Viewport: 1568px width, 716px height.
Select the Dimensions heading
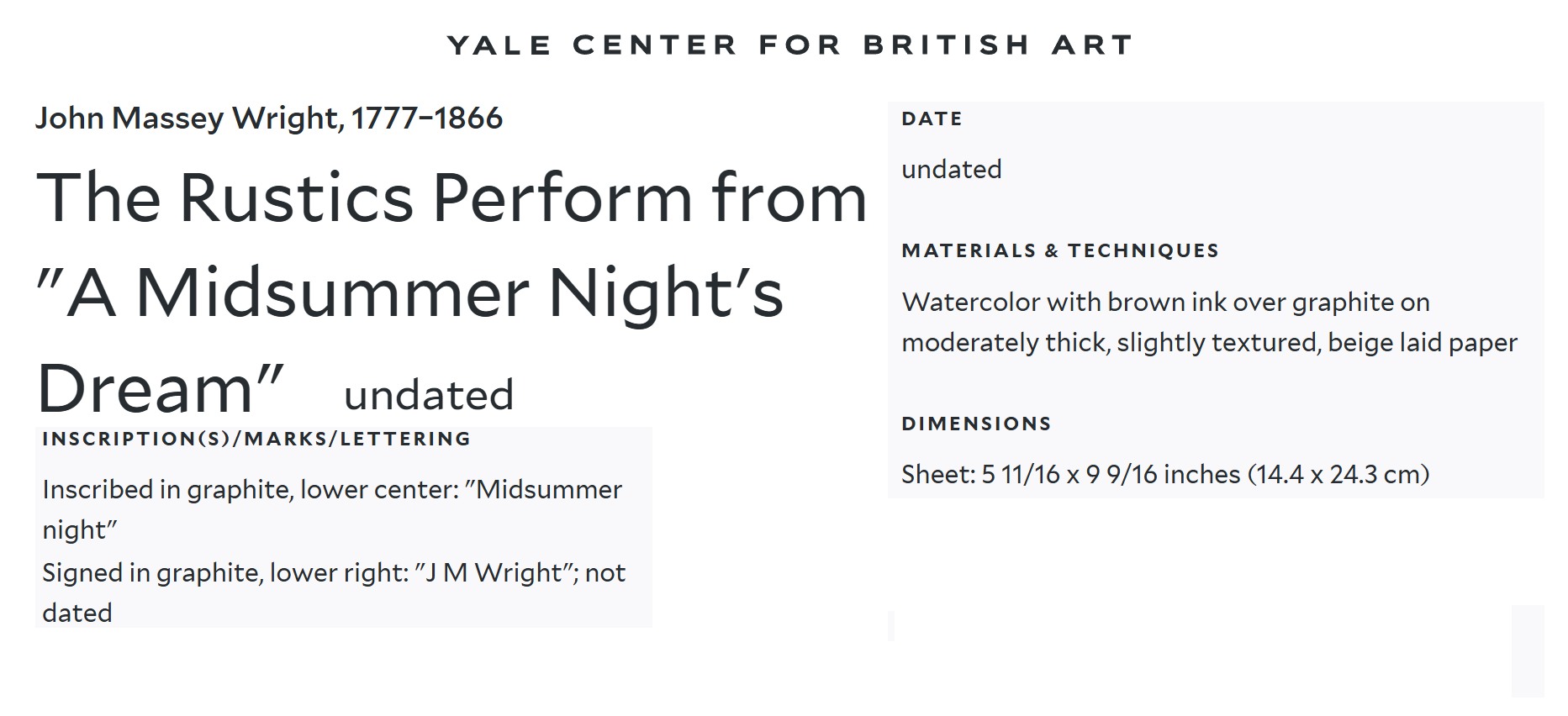pyautogui.click(x=976, y=424)
